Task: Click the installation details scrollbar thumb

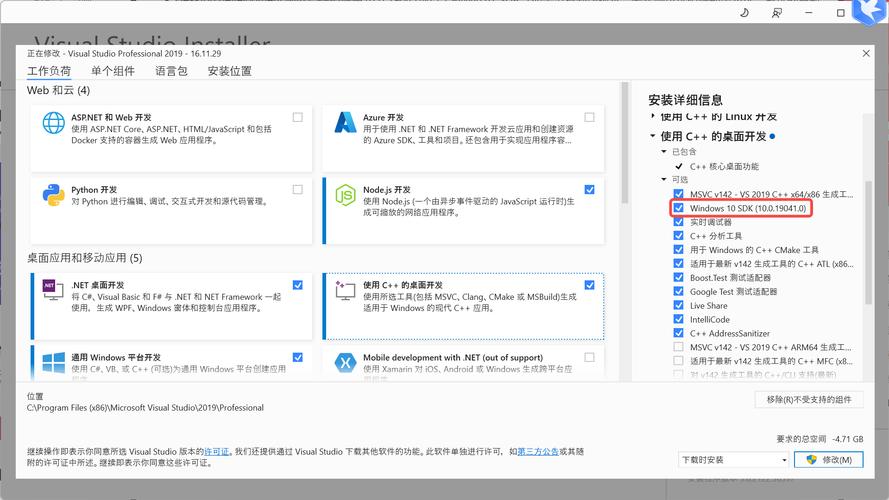Action: [868, 243]
